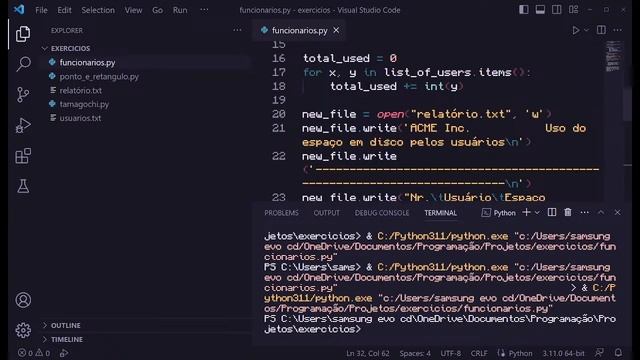Open usuarios.txt file
Screen dimensions: 640x360
[x=80, y=118]
